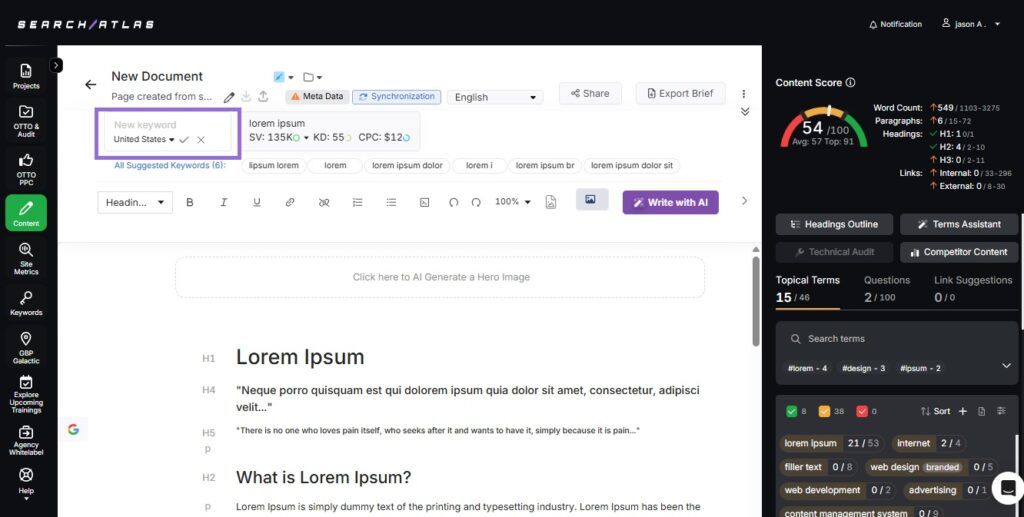
Task: Collapse the header using the double chevron
Action: (745, 112)
